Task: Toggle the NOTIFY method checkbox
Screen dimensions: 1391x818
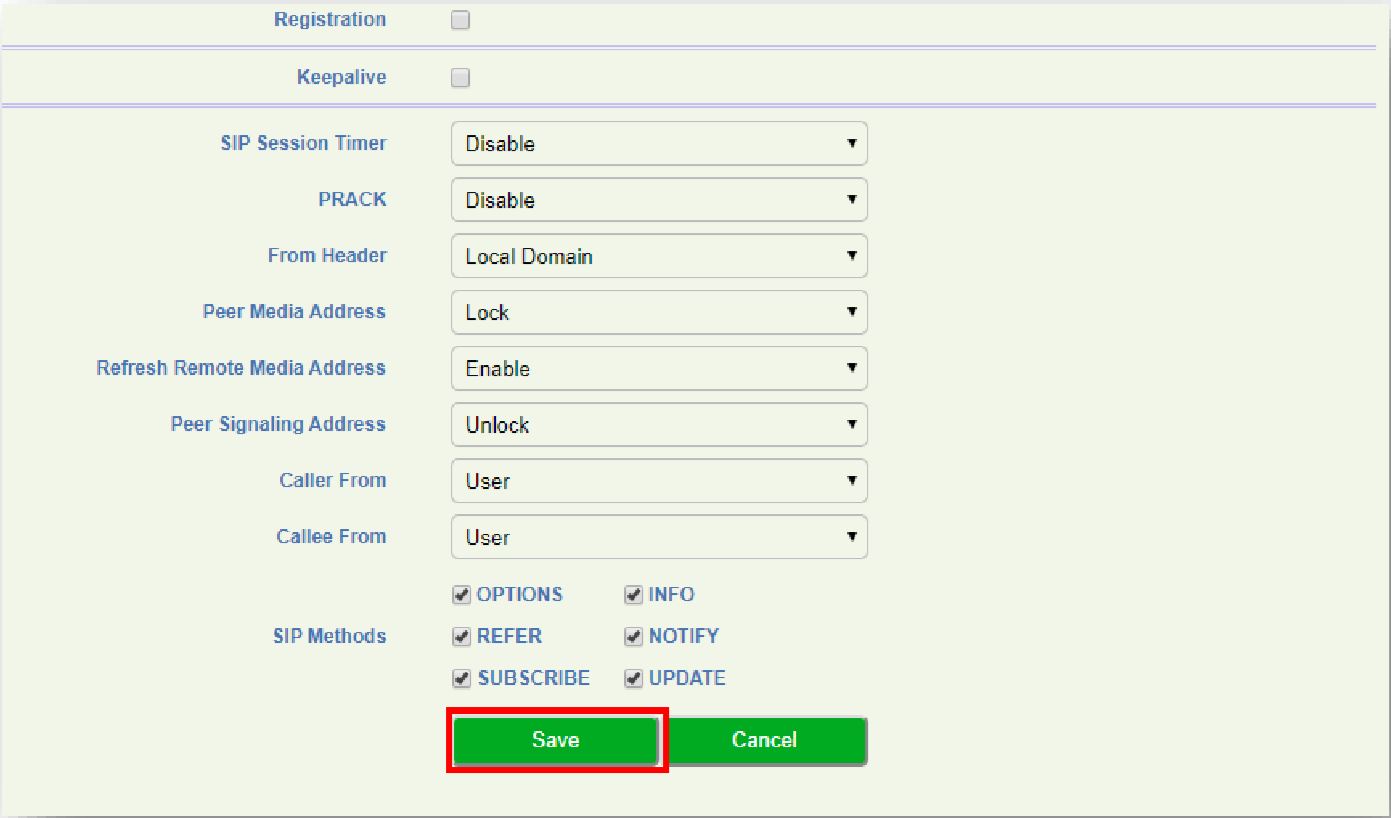Action: [633, 637]
